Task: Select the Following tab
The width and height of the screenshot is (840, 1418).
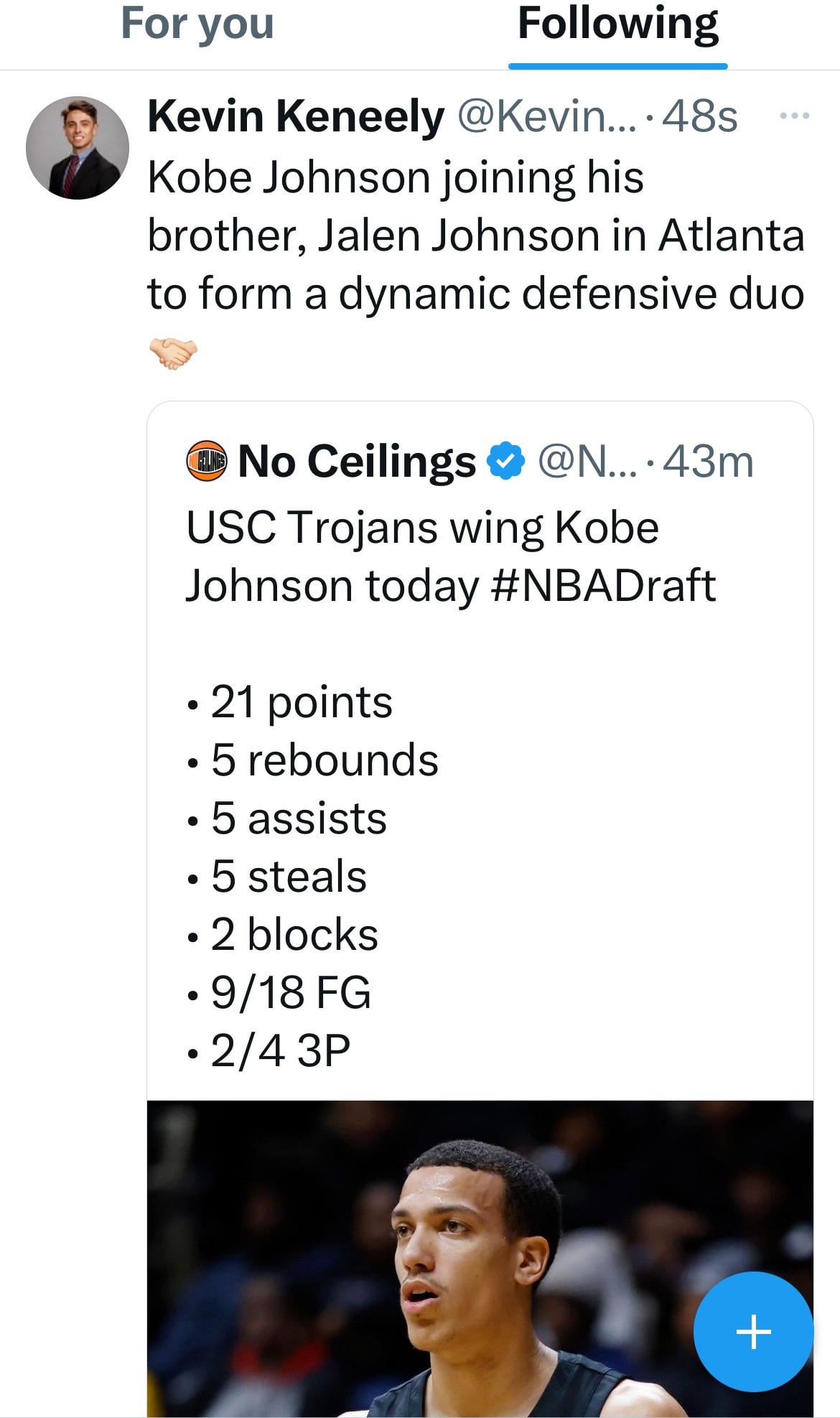Action: coord(617,24)
